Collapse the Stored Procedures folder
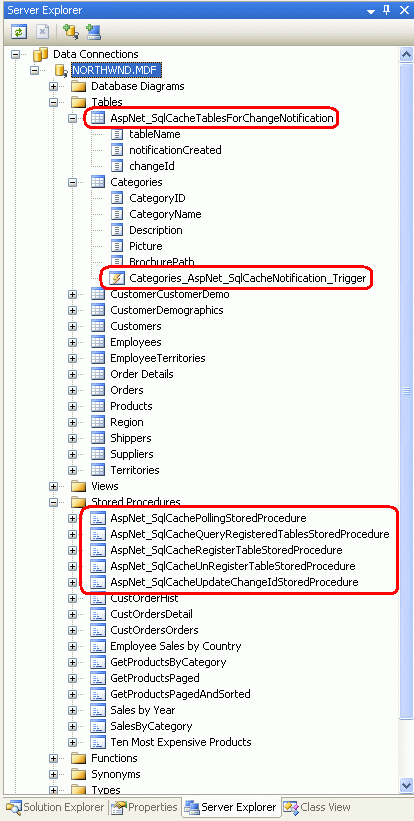The image size is (414, 821). click(54, 502)
